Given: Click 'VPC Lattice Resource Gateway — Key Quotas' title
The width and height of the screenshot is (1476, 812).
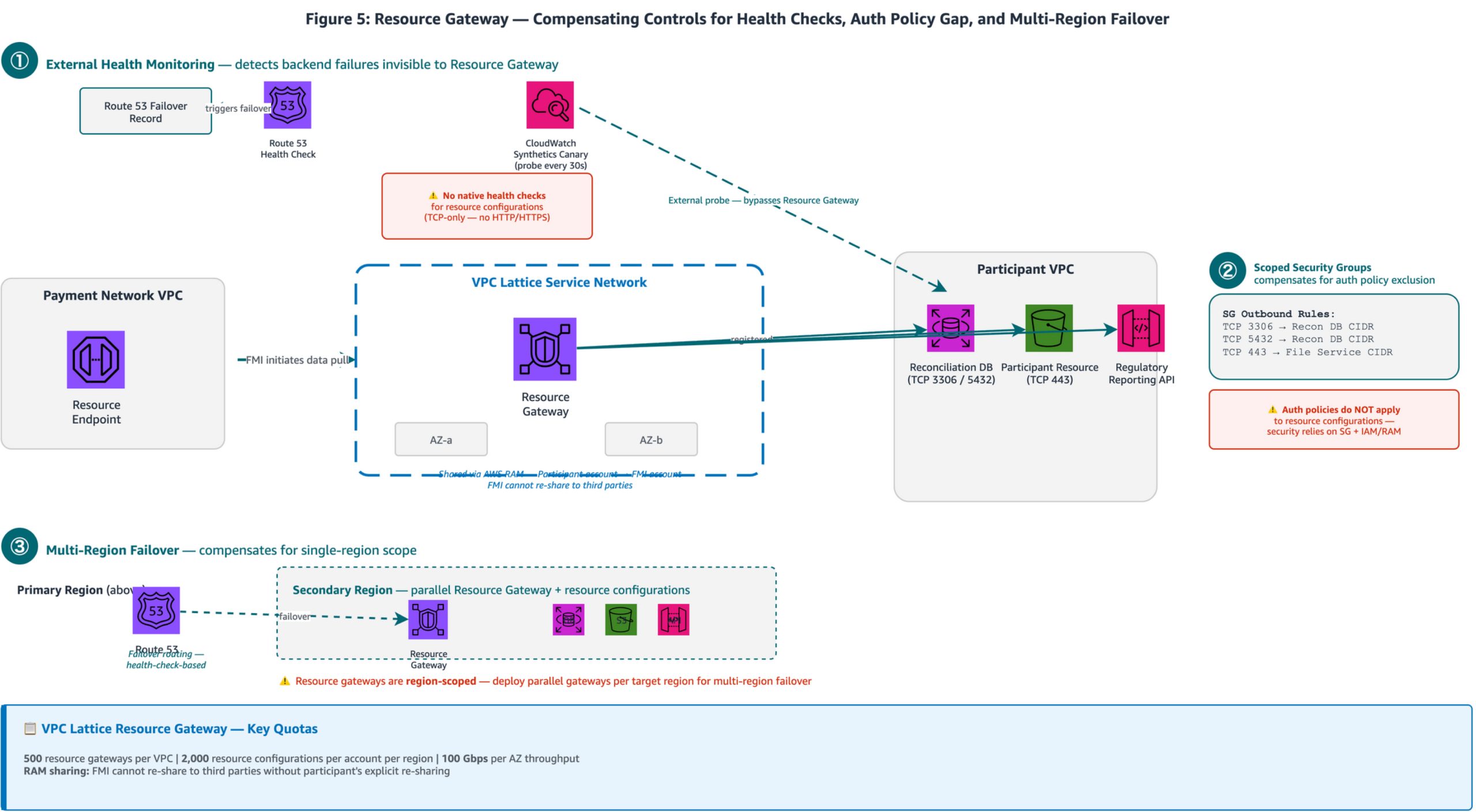Looking at the screenshot, I should (x=179, y=729).
